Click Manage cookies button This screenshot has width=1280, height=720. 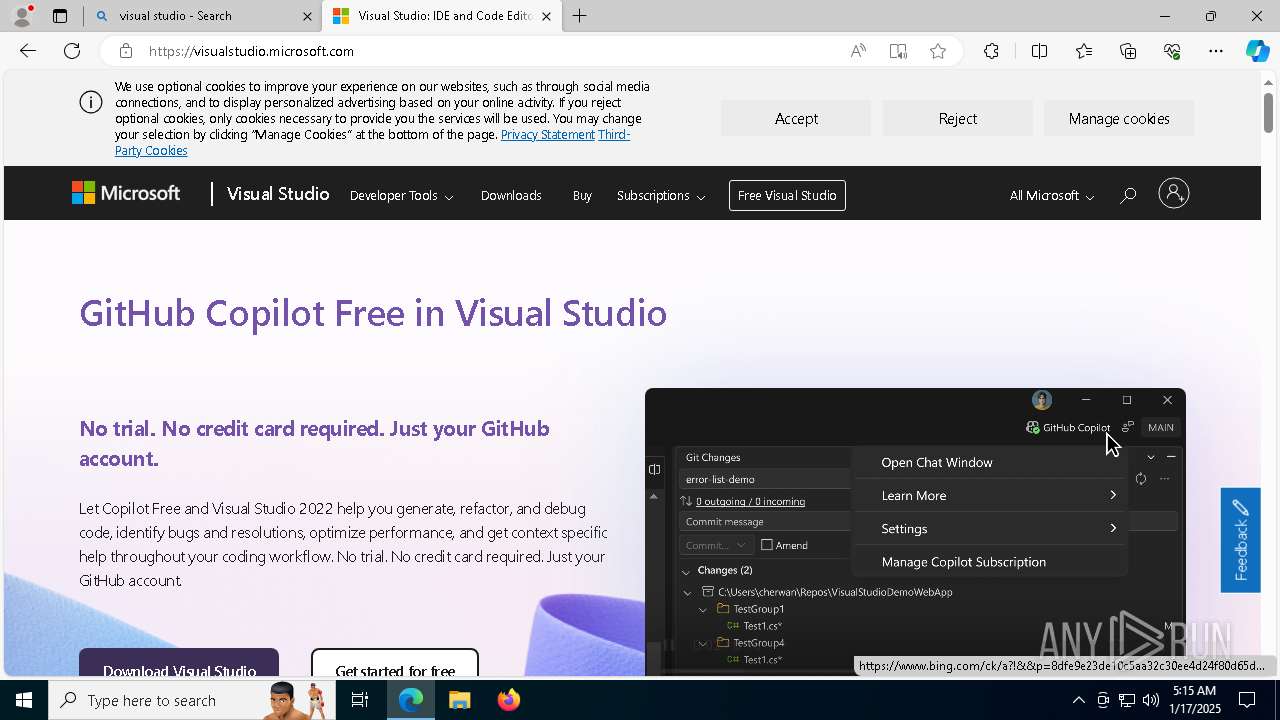[1119, 118]
